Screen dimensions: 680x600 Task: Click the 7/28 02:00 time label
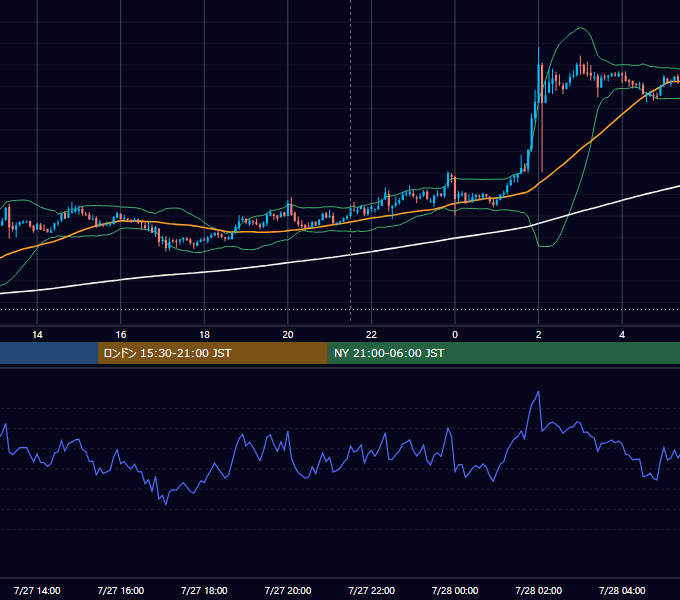(539, 590)
